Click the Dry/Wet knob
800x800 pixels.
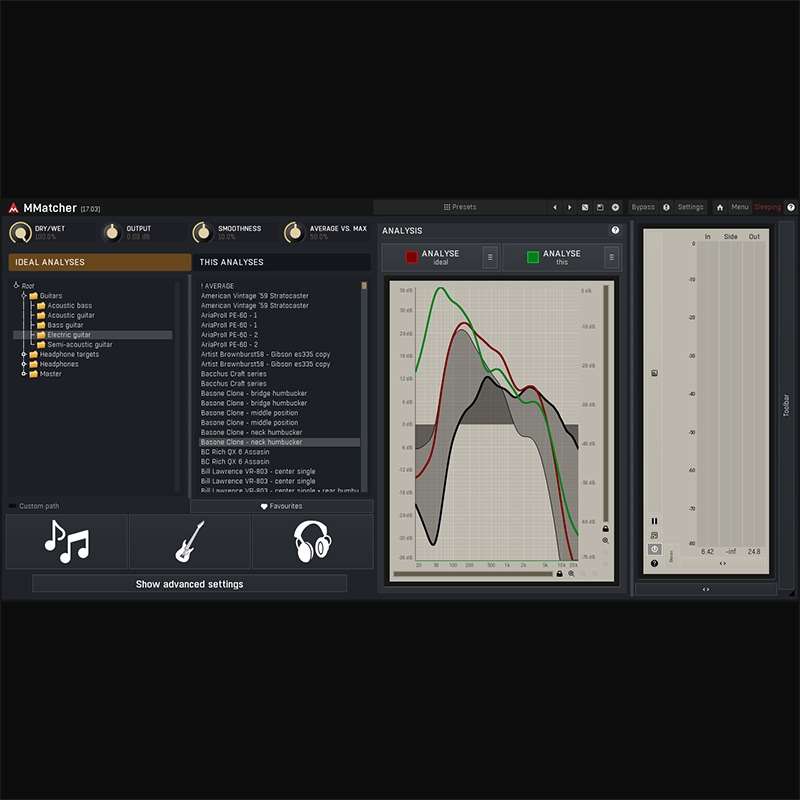[20, 233]
